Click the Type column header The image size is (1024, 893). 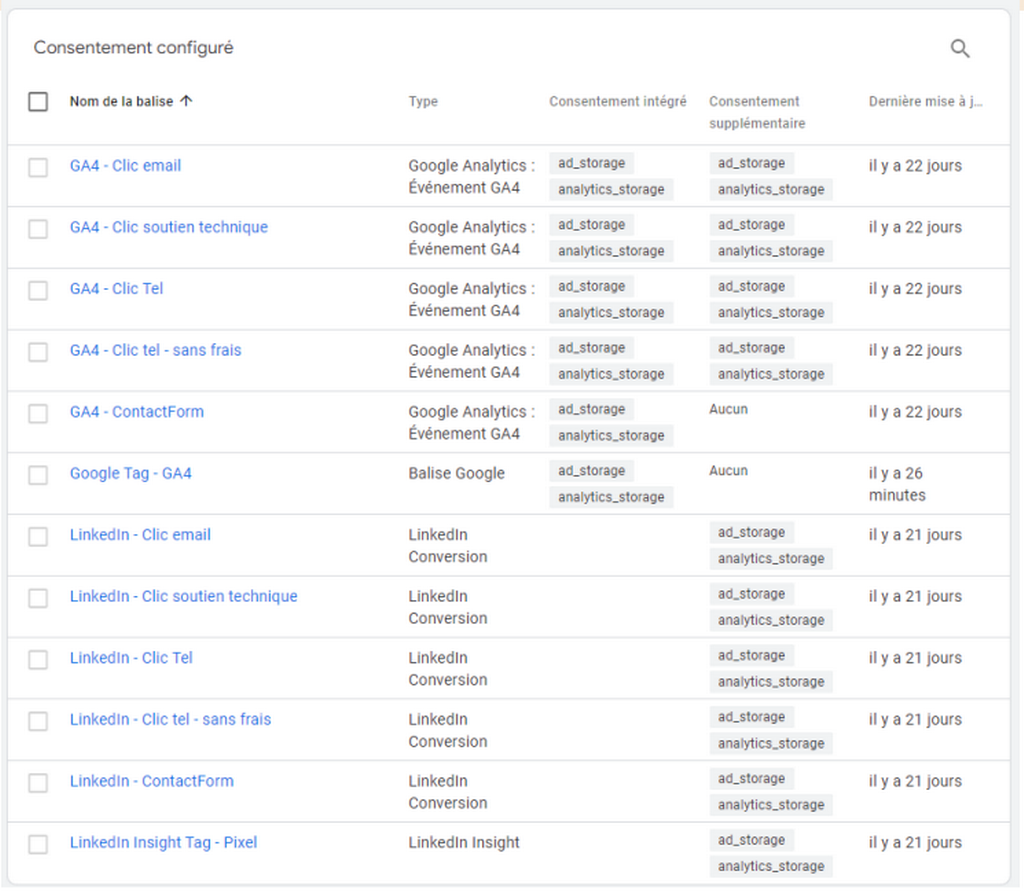coord(423,101)
